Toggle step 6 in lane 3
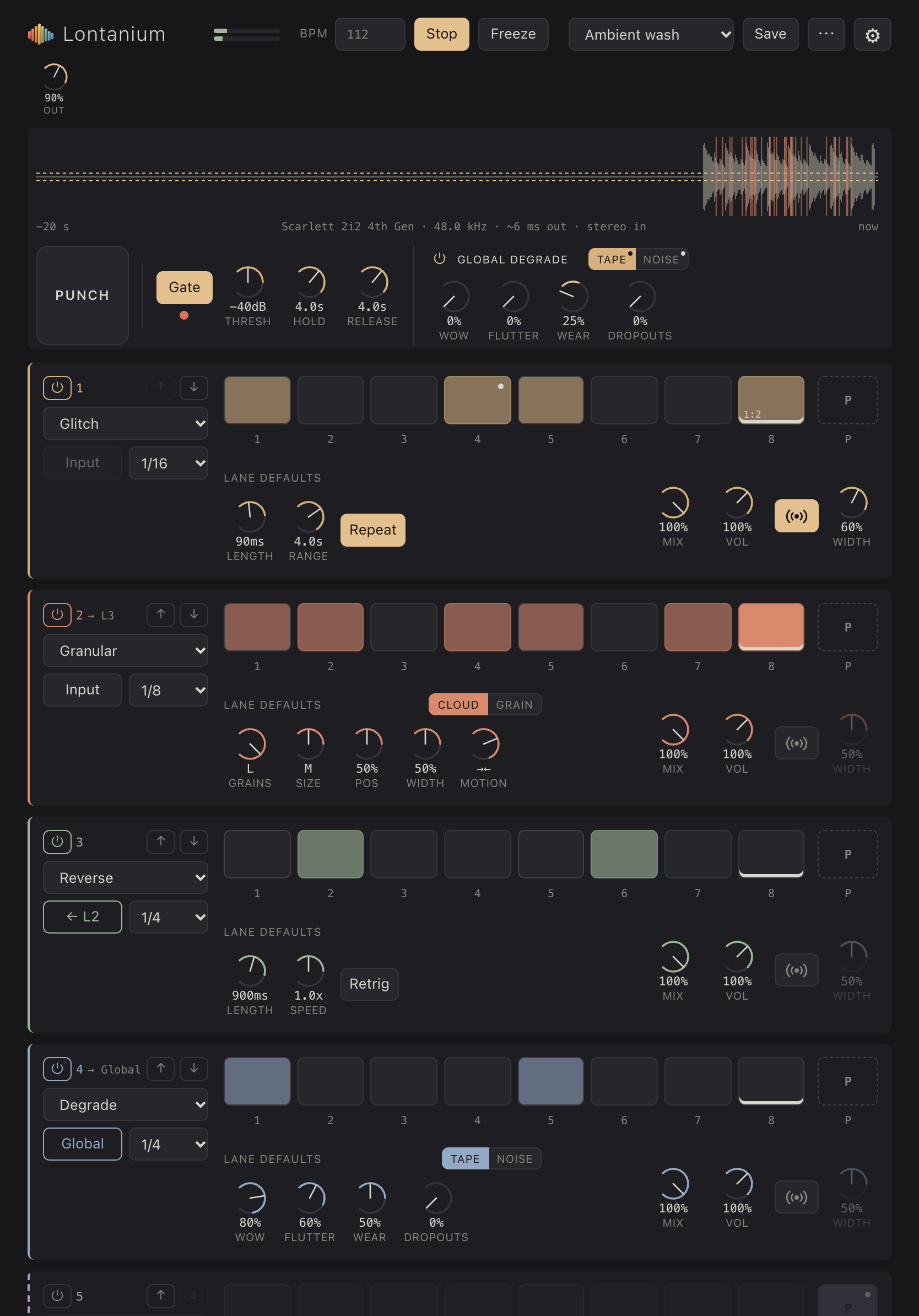This screenshot has height=1316, width=919. (624, 854)
